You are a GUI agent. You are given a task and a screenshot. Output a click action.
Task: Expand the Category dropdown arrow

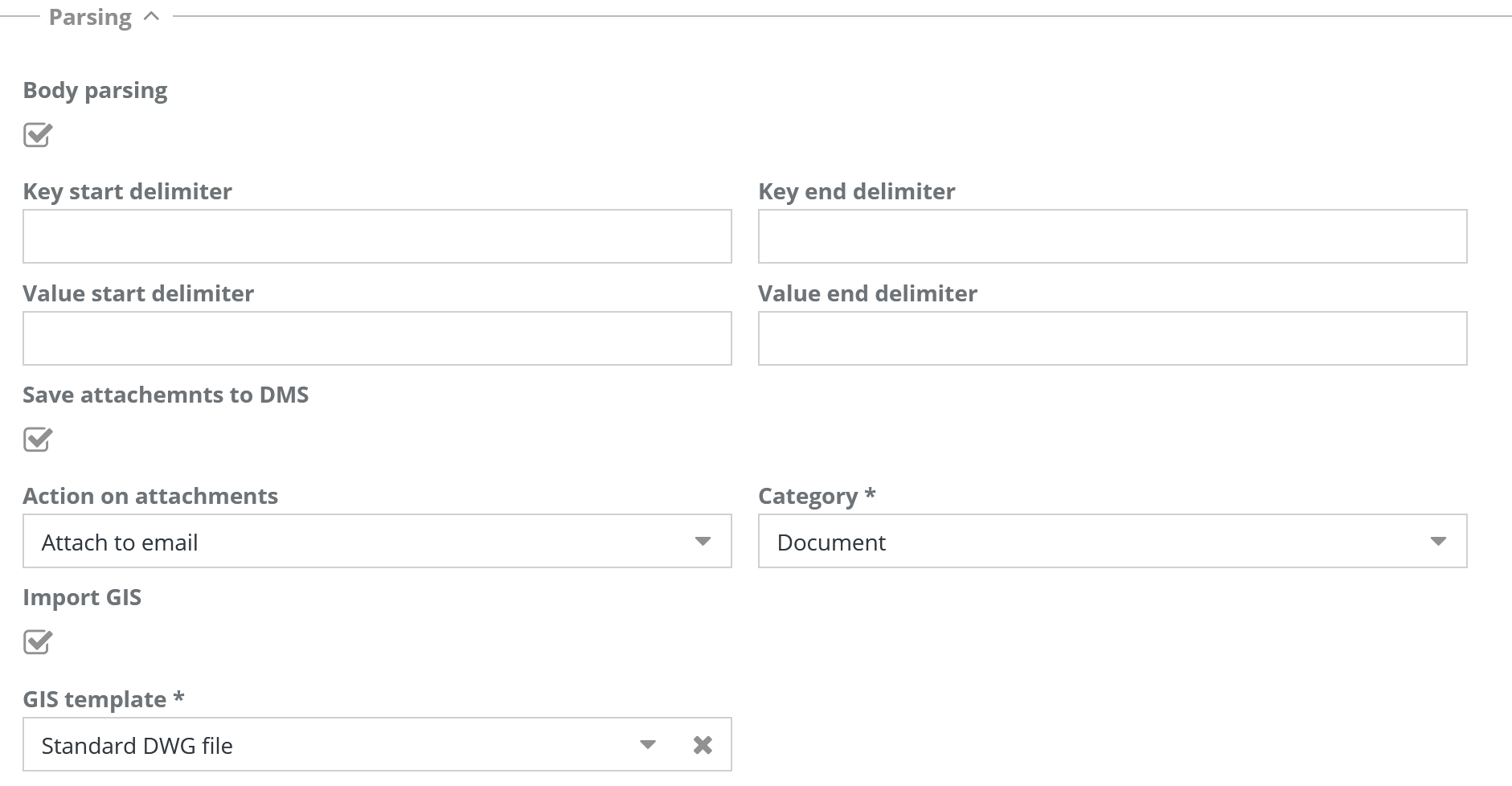tap(1438, 541)
